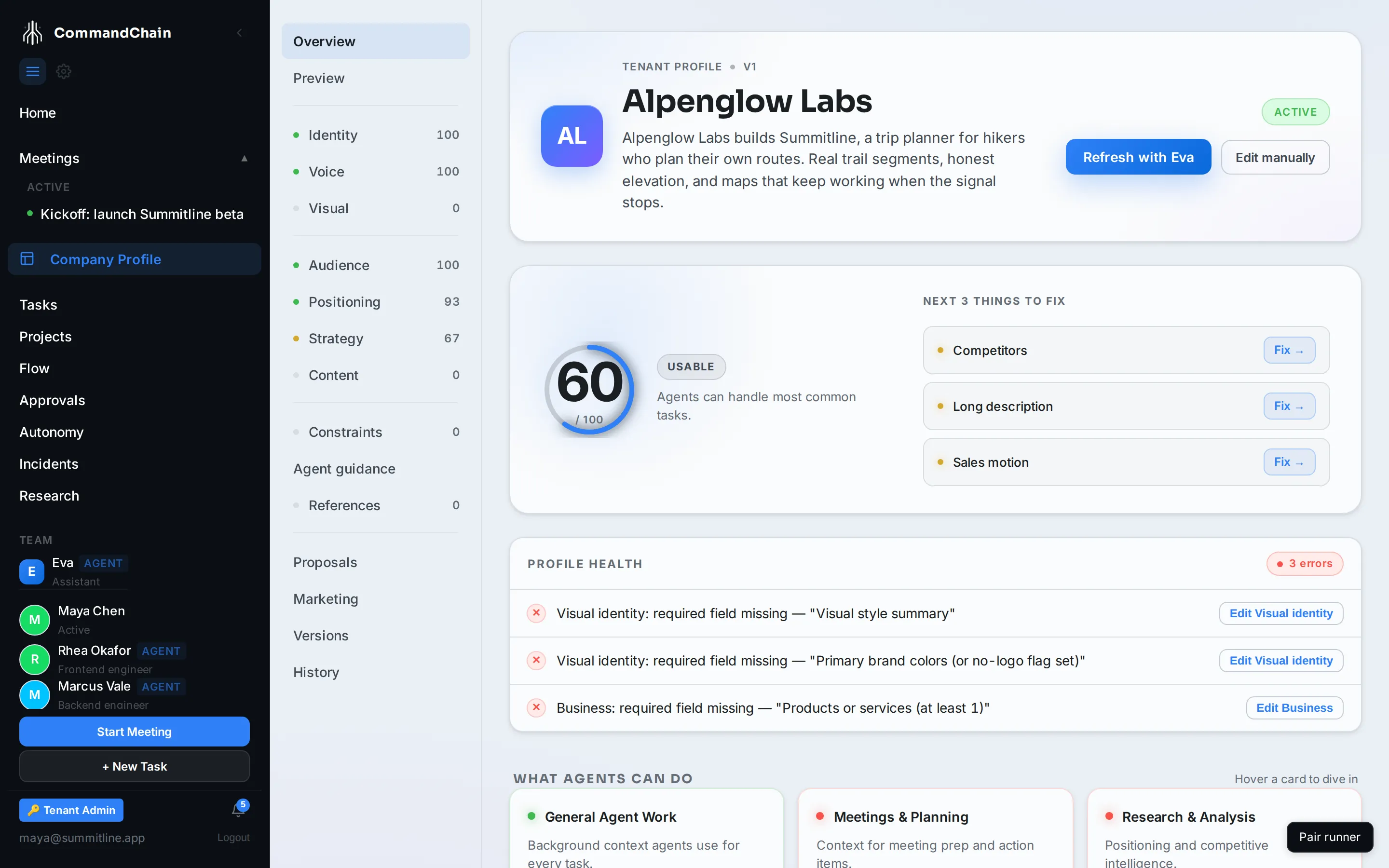Open the Identity section
This screenshot has width=1389, height=868.
[x=375, y=135]
